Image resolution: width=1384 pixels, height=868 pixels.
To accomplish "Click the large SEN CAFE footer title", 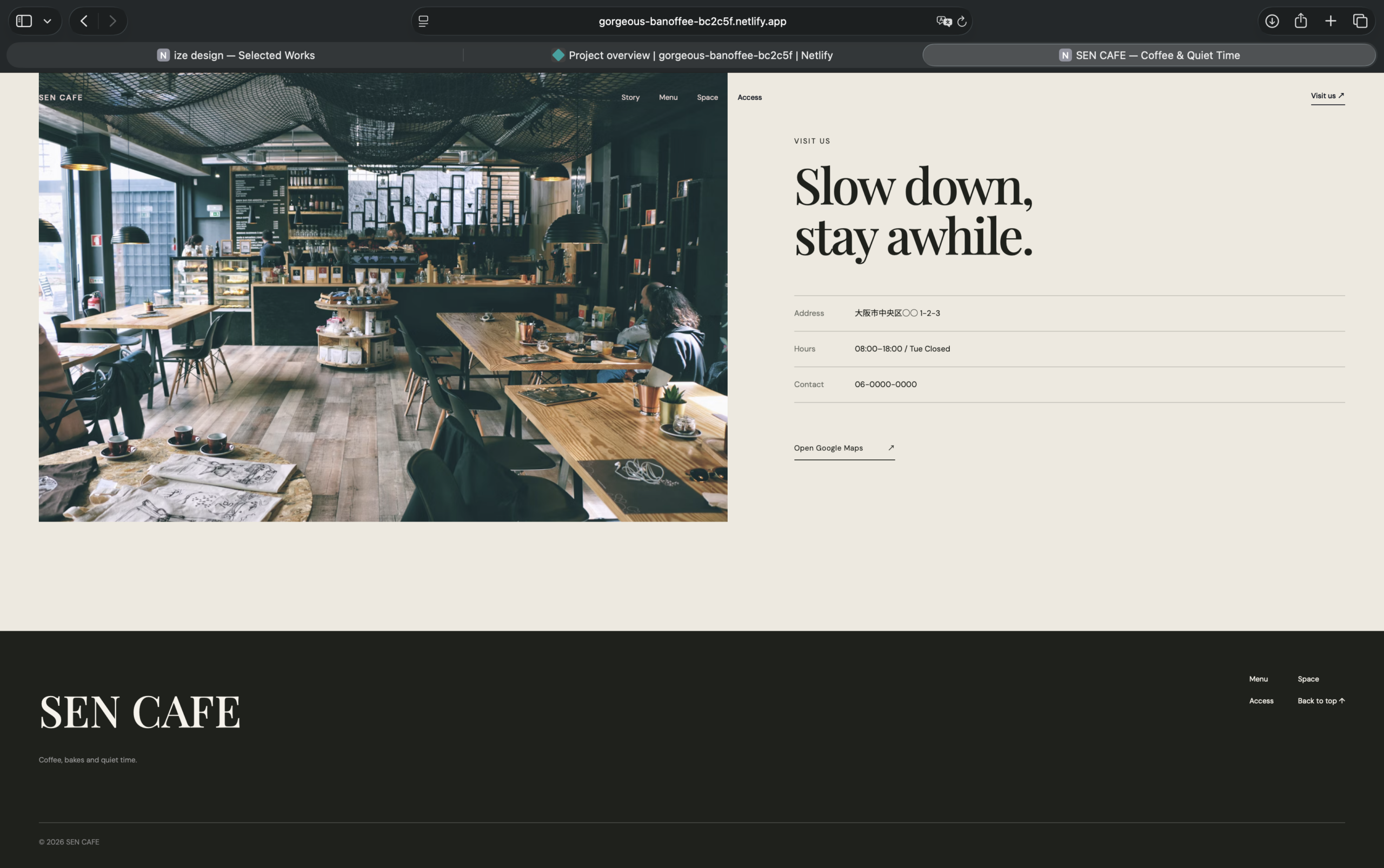I will (x=139, y=712).
